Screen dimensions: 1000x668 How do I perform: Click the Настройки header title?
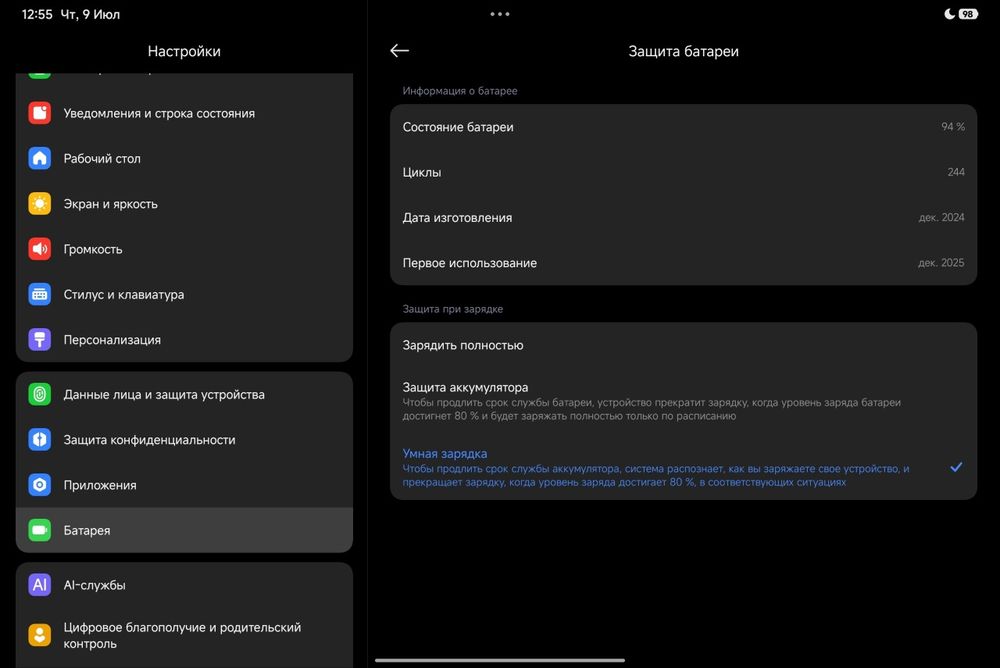click(184, 51)
